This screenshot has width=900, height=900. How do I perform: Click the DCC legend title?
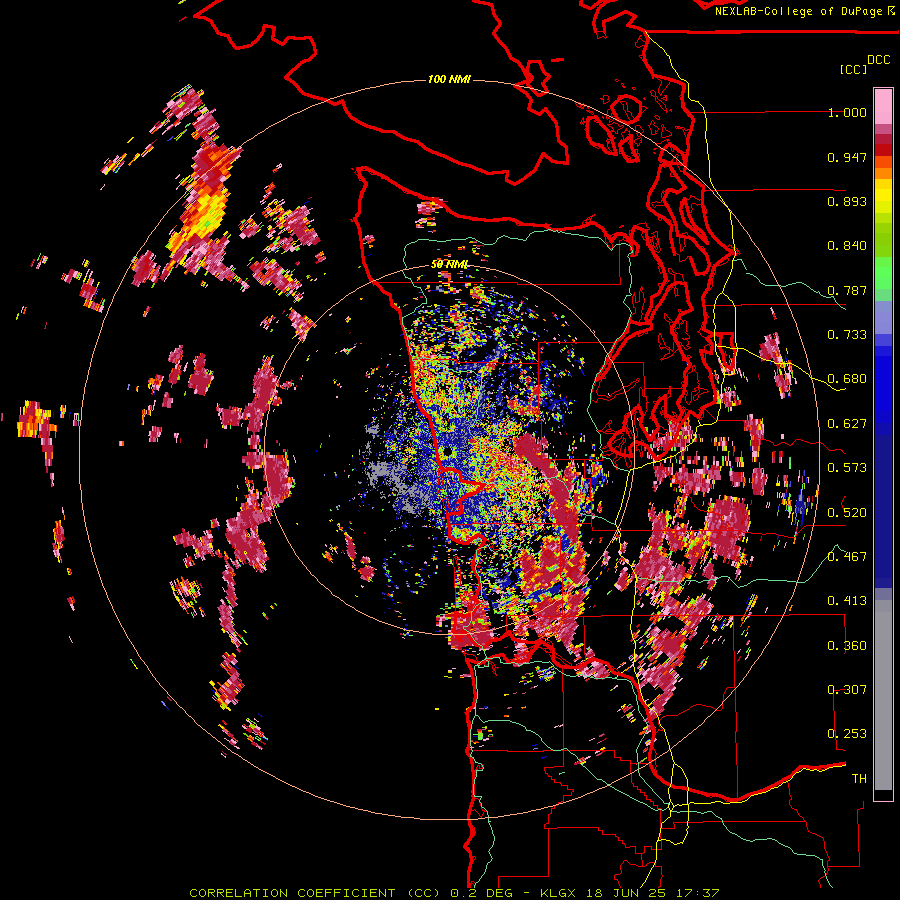[x=878, y=60]
